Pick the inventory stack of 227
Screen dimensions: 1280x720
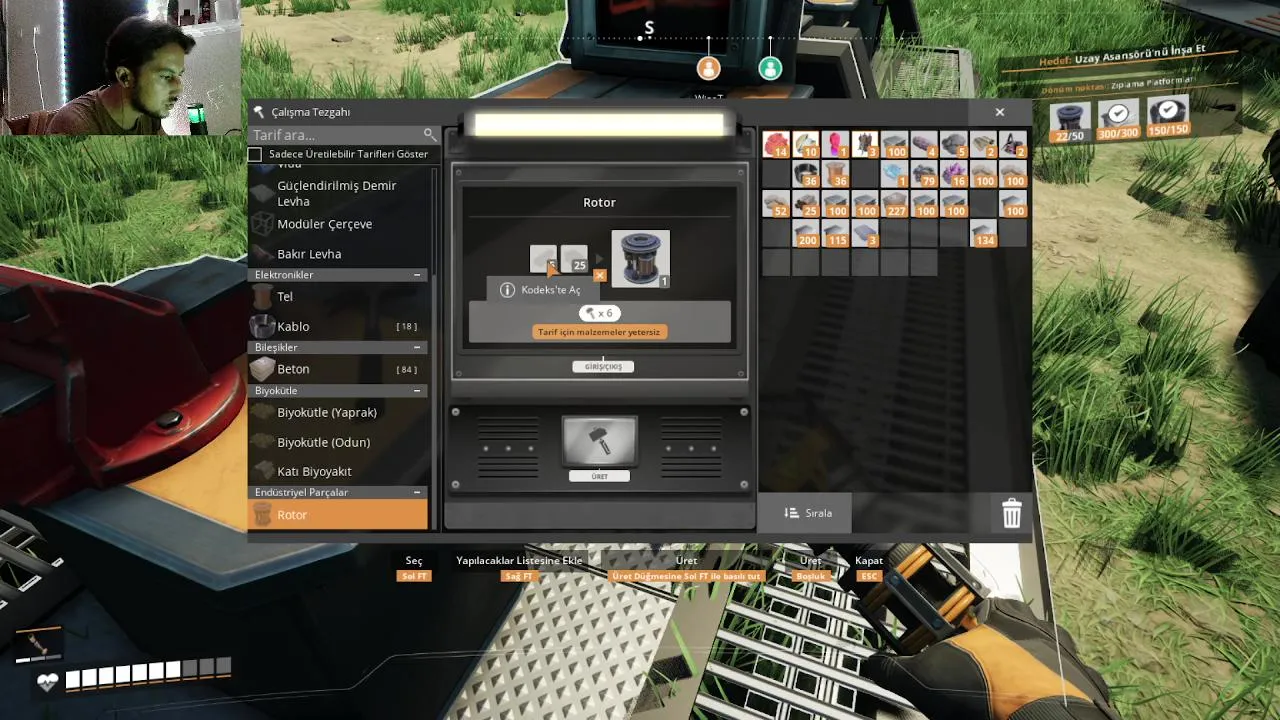tap(895, 204)
